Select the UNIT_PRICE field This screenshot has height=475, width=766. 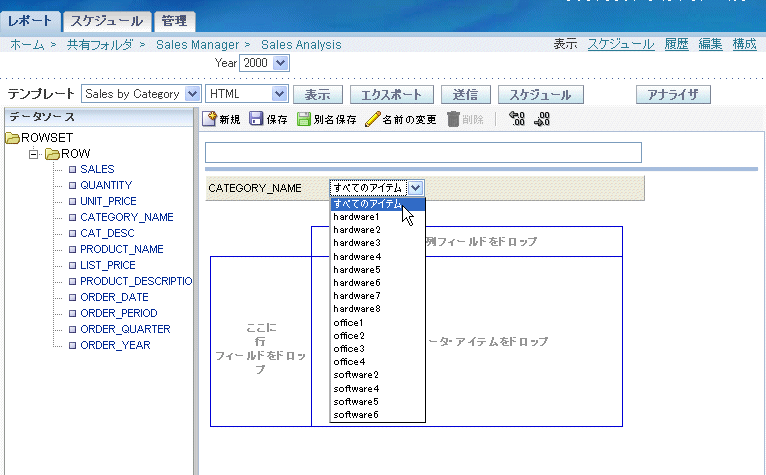click(108, 201)
